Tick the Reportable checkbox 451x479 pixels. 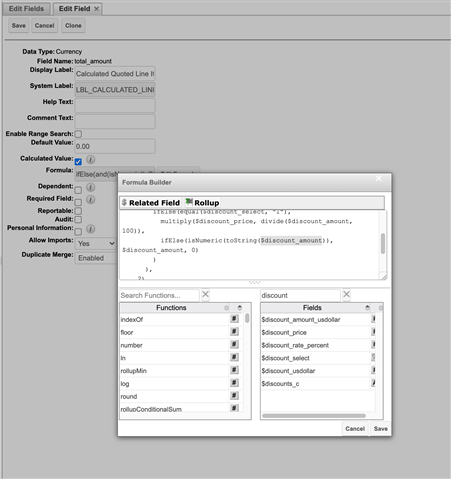coord(78,211)
